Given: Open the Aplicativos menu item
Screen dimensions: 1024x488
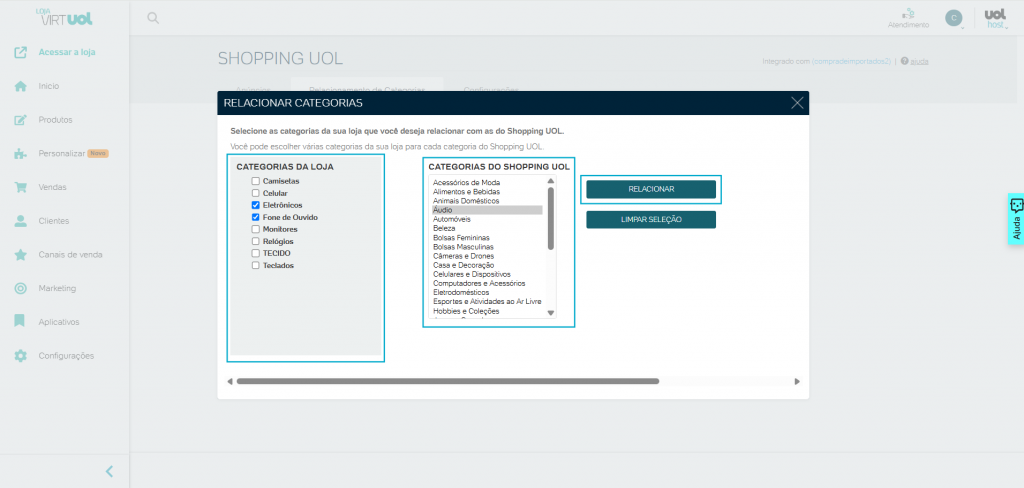Looking at the screenshot, I should (x=59, y=322).
